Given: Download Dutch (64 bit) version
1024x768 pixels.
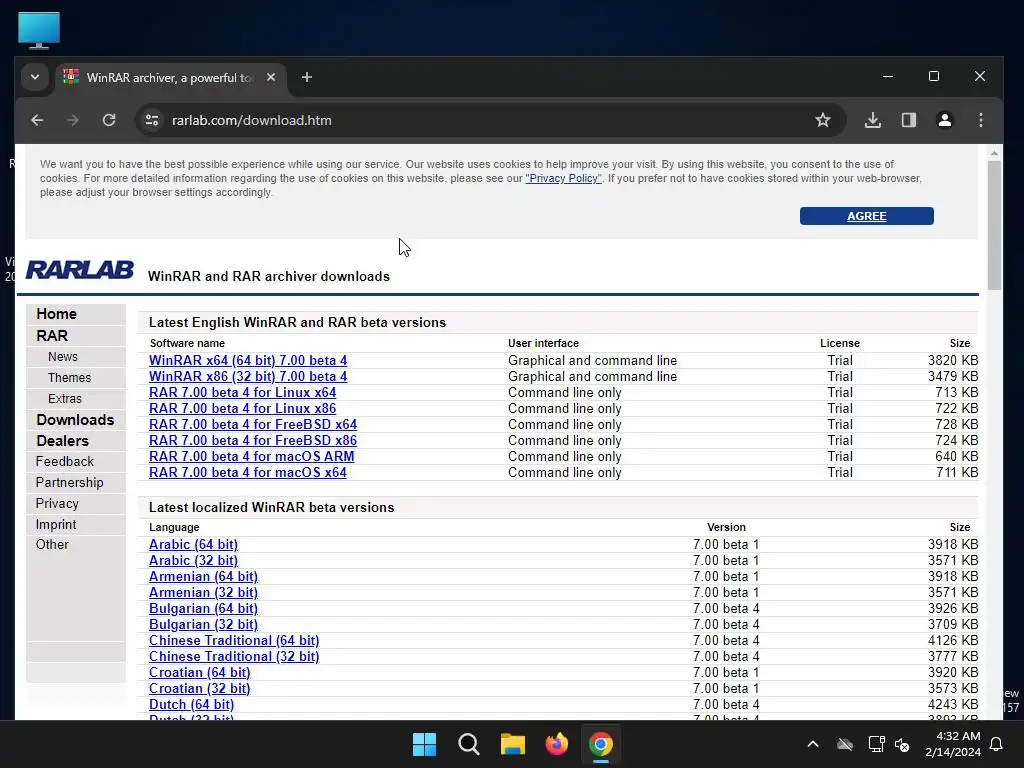Looking at the screenshot, I should tap(191, 705).
